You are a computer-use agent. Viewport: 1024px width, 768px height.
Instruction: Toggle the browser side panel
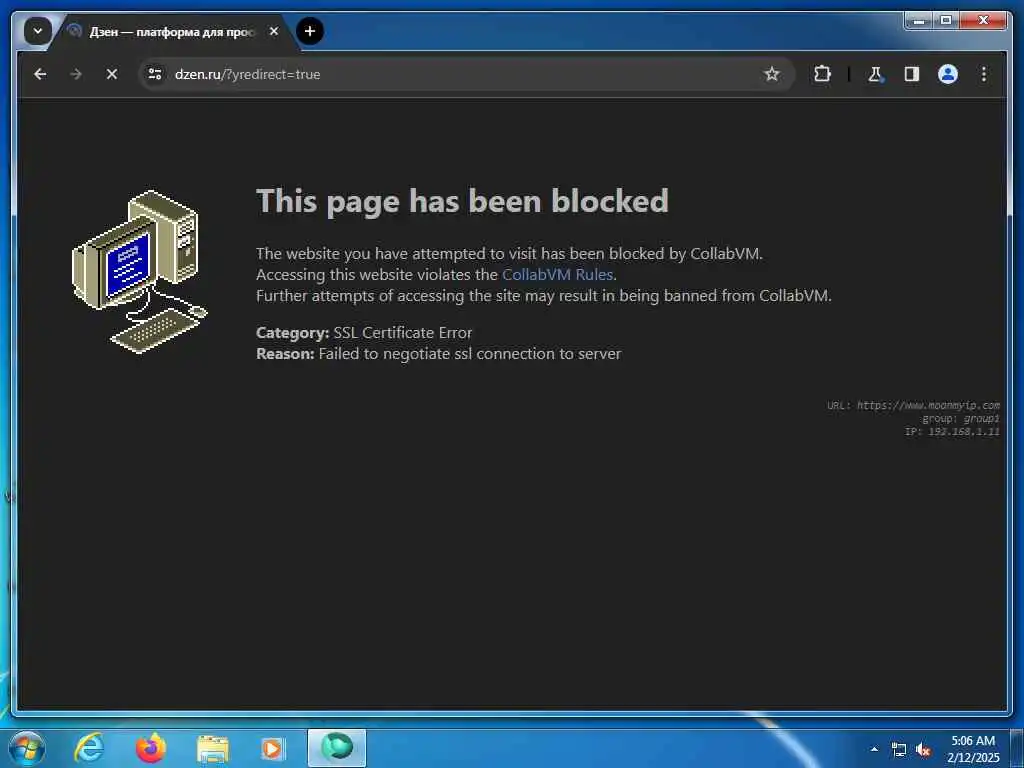[912, 74]
